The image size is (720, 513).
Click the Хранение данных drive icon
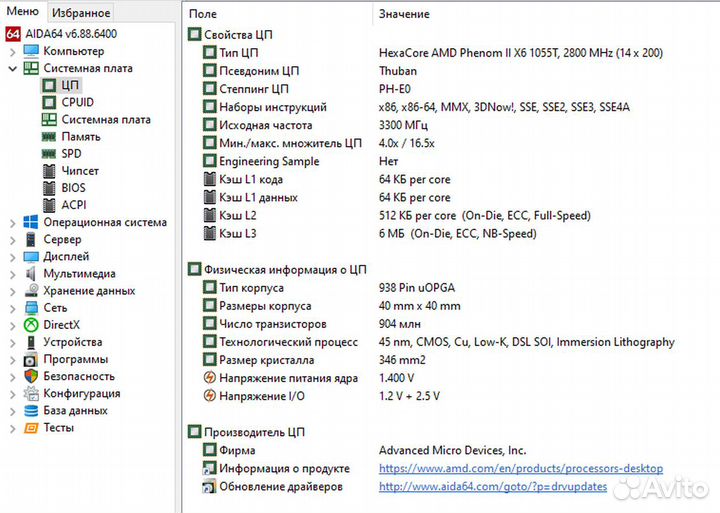click(31, 291)
